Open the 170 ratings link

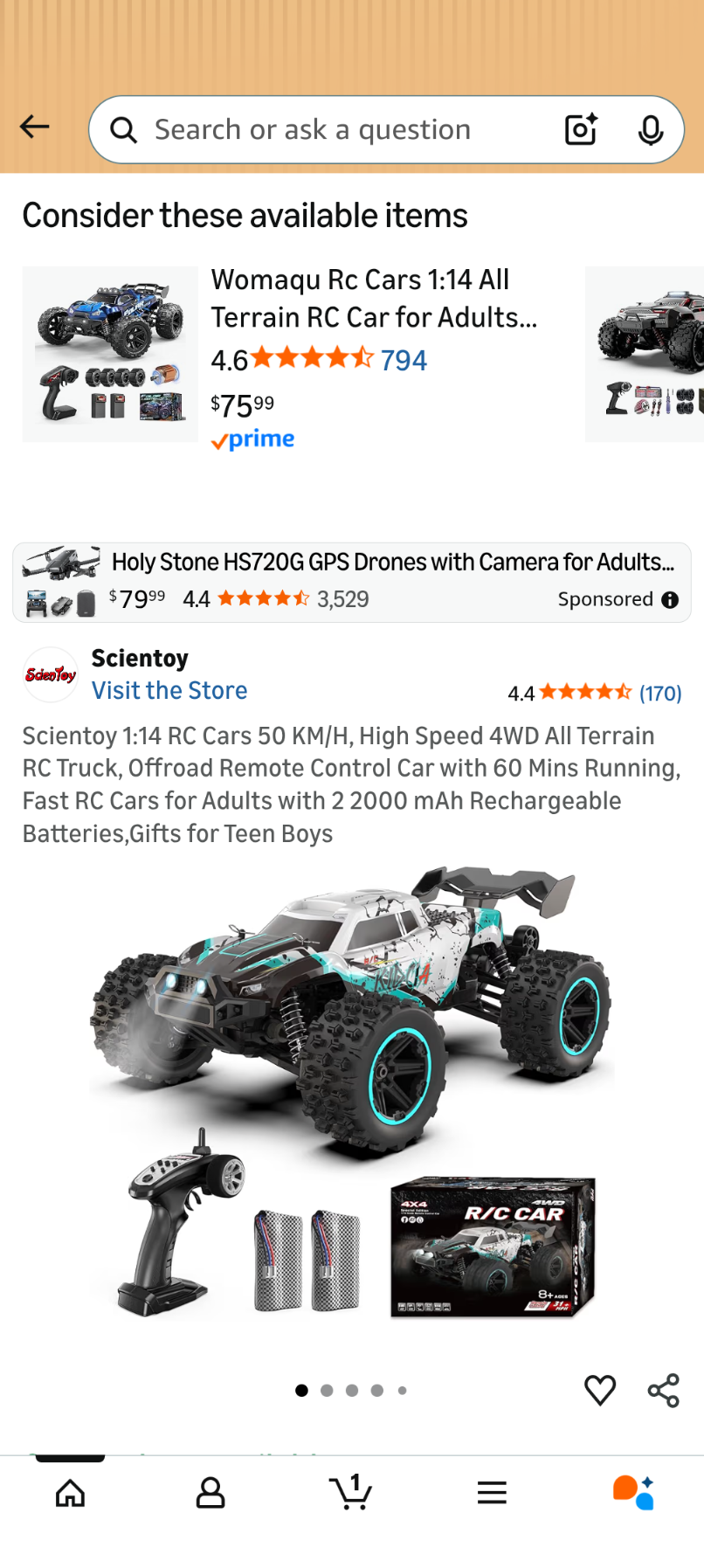pyautogui.click(x=660, y=694)
